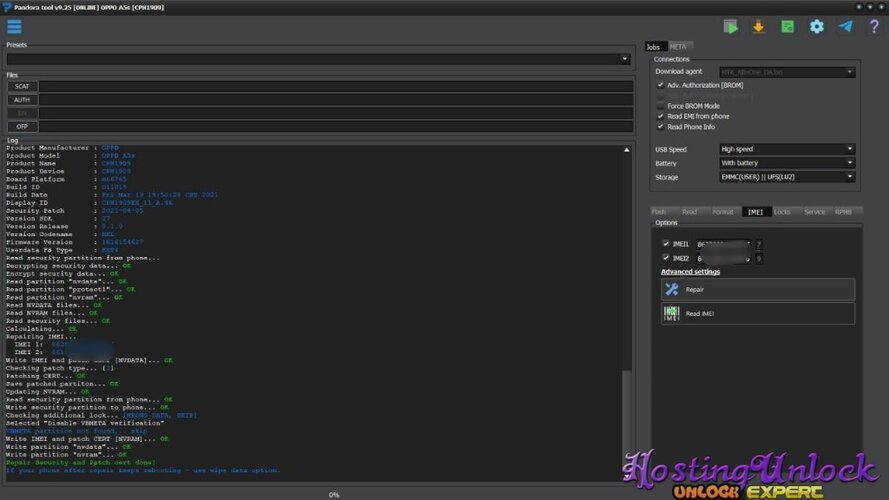Click the AUTH file button
The width and height of the screenshot is (889, 500).
22,100
